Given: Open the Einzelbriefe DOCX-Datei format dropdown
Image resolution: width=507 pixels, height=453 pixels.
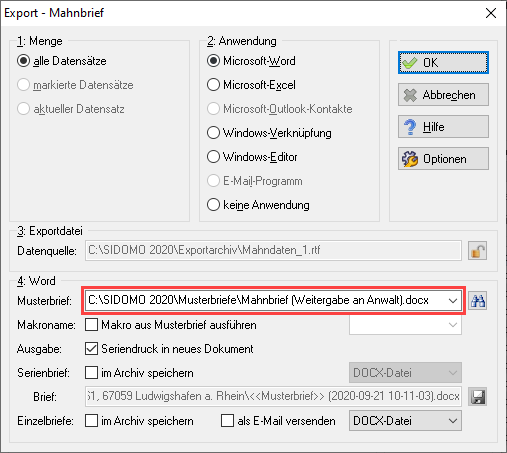Looking at the screenshot, I should [x=405, y=421].
